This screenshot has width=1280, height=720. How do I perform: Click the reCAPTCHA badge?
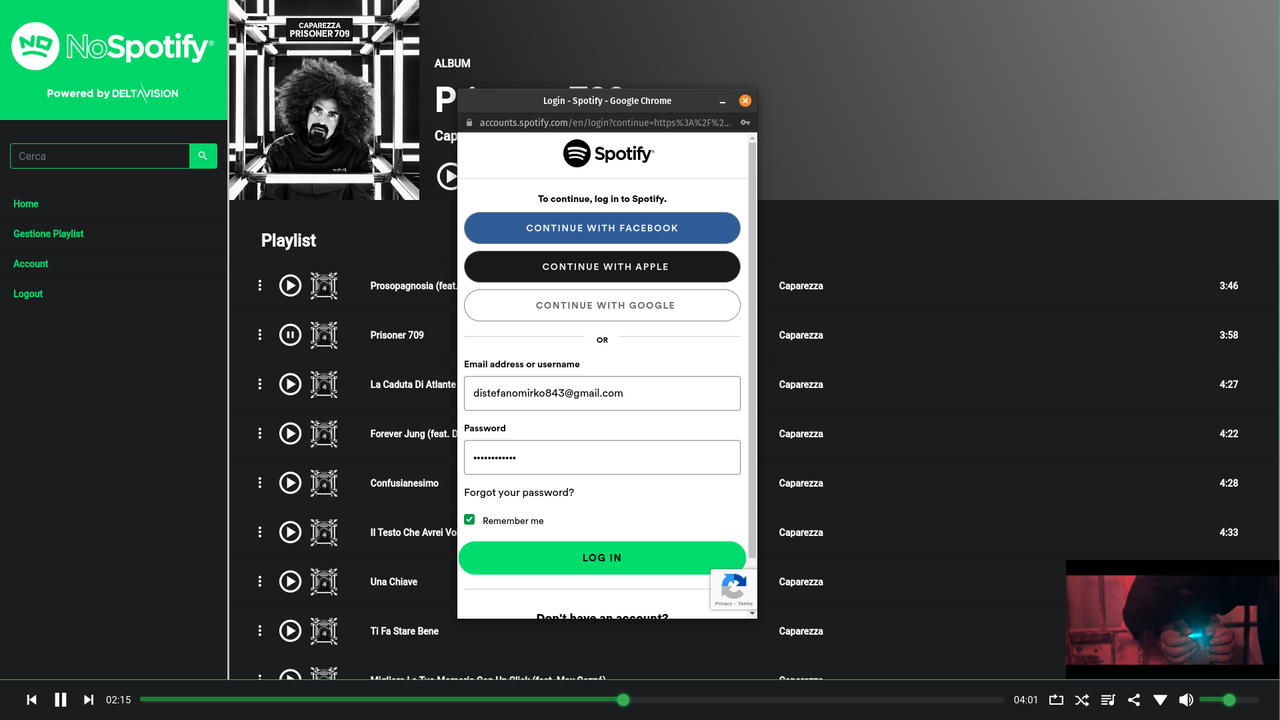click(733, 589)
